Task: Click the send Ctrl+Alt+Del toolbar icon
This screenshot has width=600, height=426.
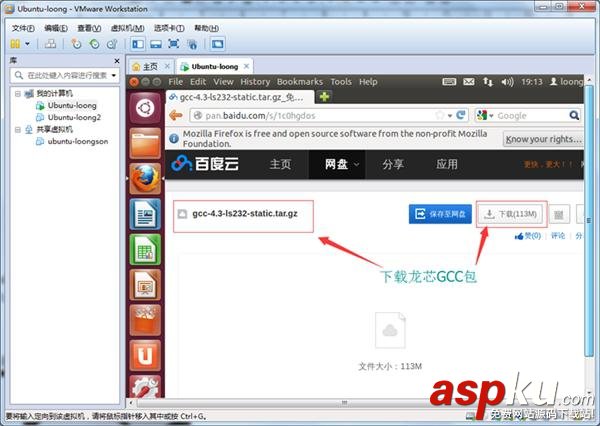Action: pyautogui.click(x=50, y=44)
